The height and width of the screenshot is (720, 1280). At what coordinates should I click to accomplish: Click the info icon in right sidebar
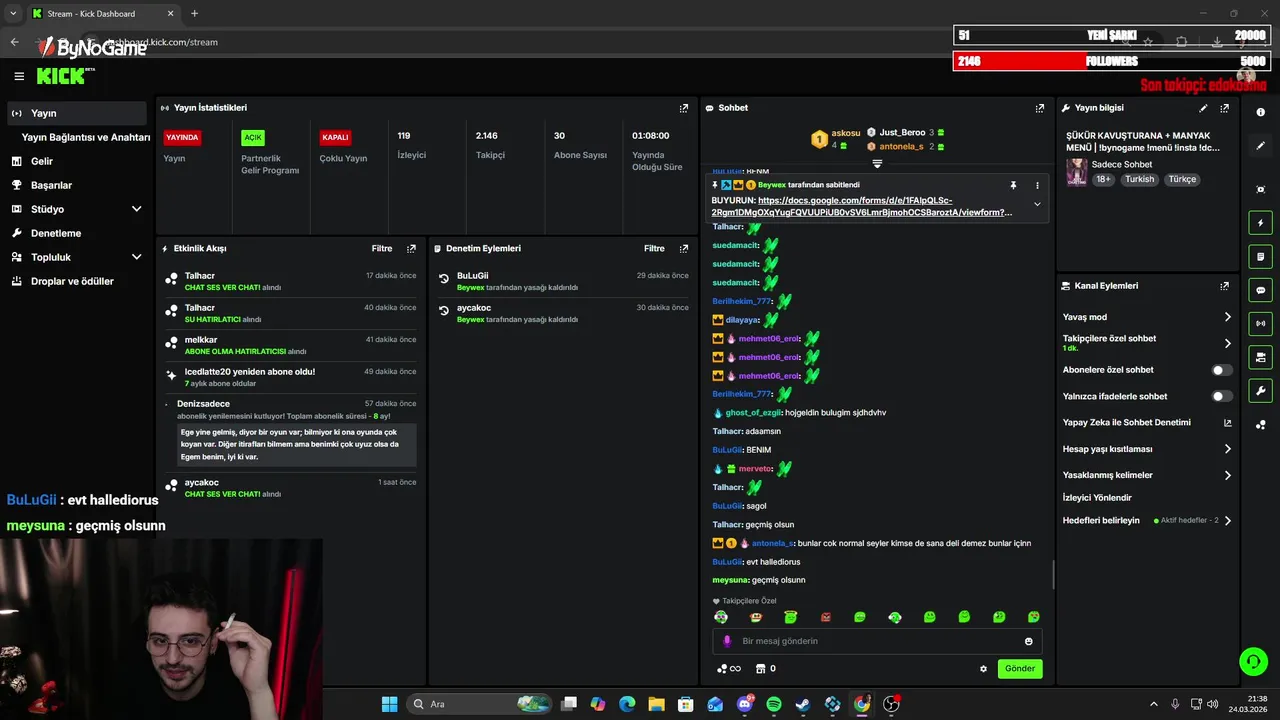1261,113
